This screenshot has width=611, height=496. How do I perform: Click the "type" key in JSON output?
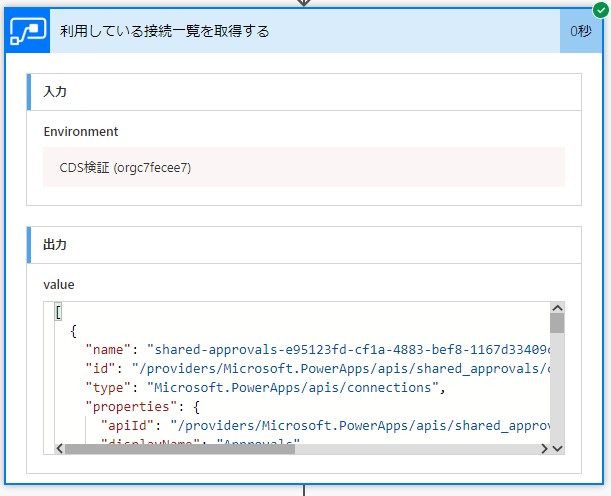coord(108,387)
